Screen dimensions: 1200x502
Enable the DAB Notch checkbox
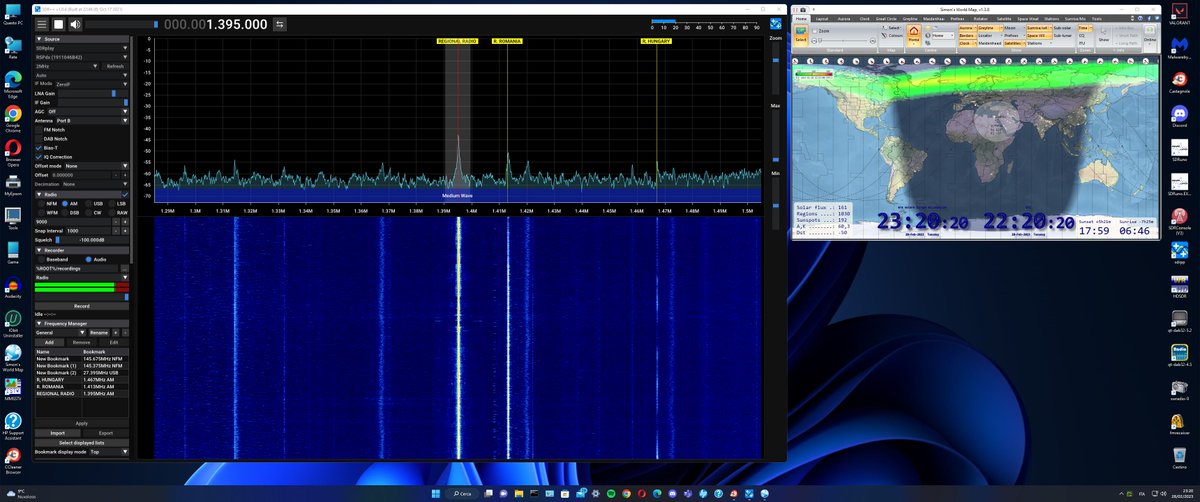[x=38, y=139]
